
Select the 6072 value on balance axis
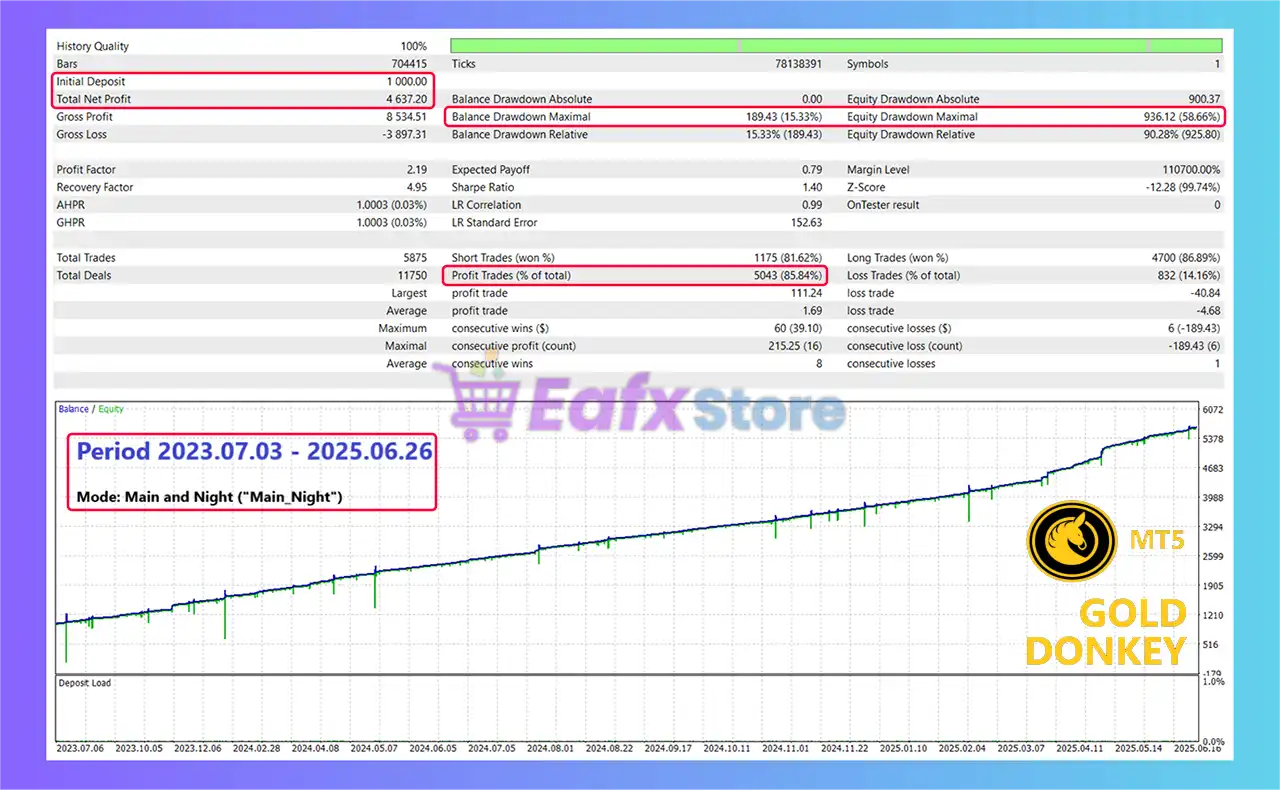(x=1211, y=410)
